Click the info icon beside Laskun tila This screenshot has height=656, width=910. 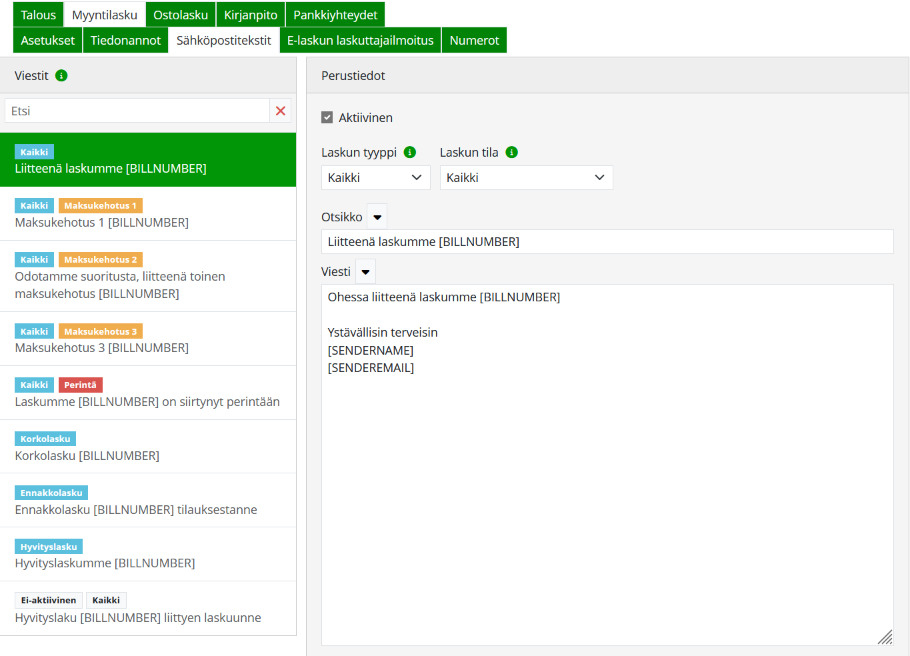[512, 153]
